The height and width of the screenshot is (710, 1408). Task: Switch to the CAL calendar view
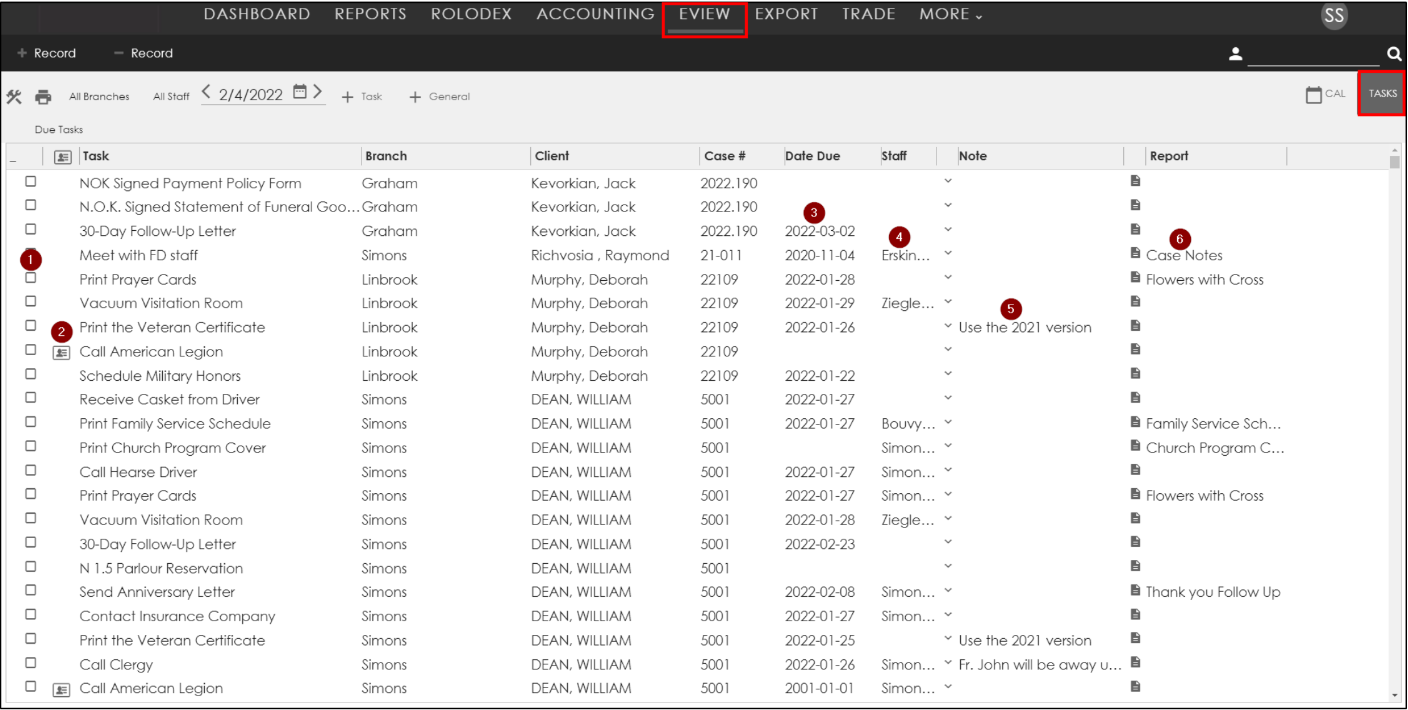(1326, 94)
